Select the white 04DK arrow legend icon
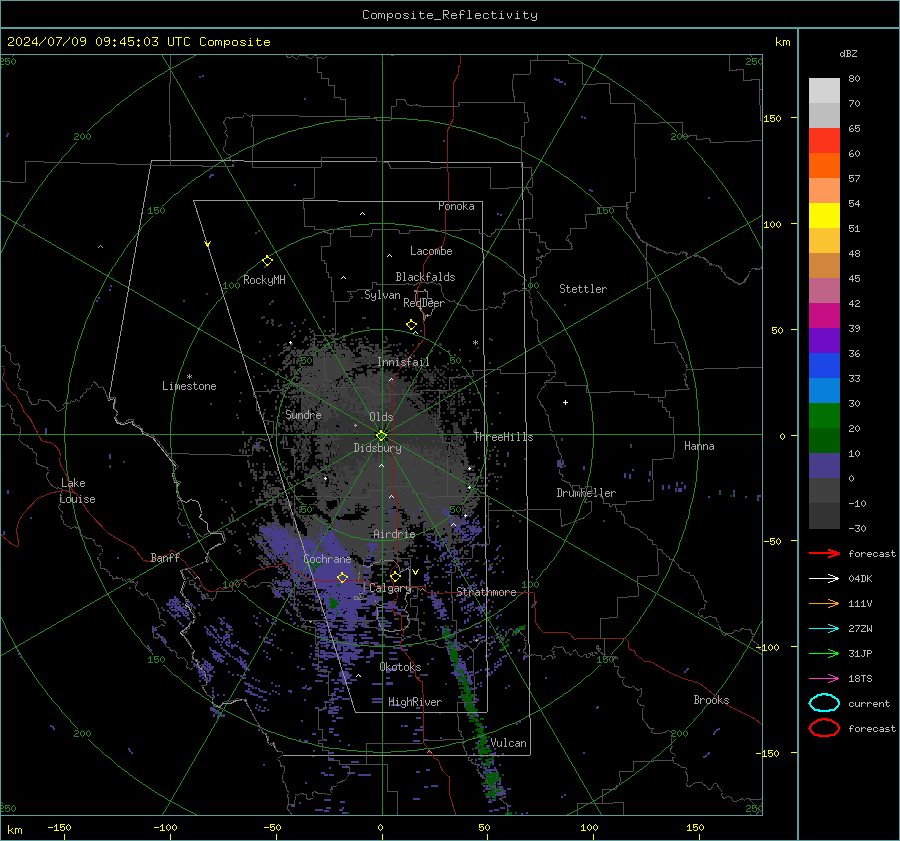 pyautogui.click(x=824, y=579)
